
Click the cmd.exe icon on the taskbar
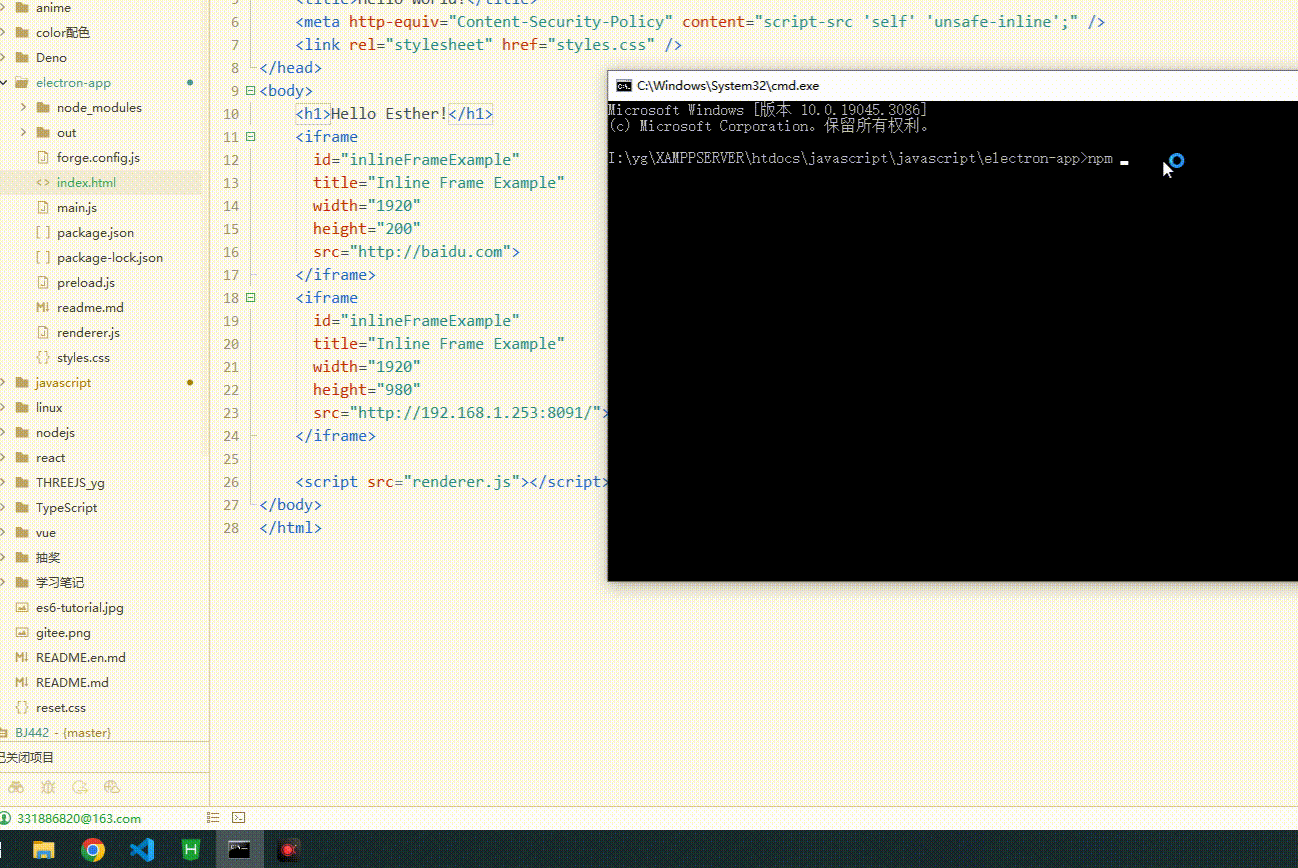coord(239,851)
